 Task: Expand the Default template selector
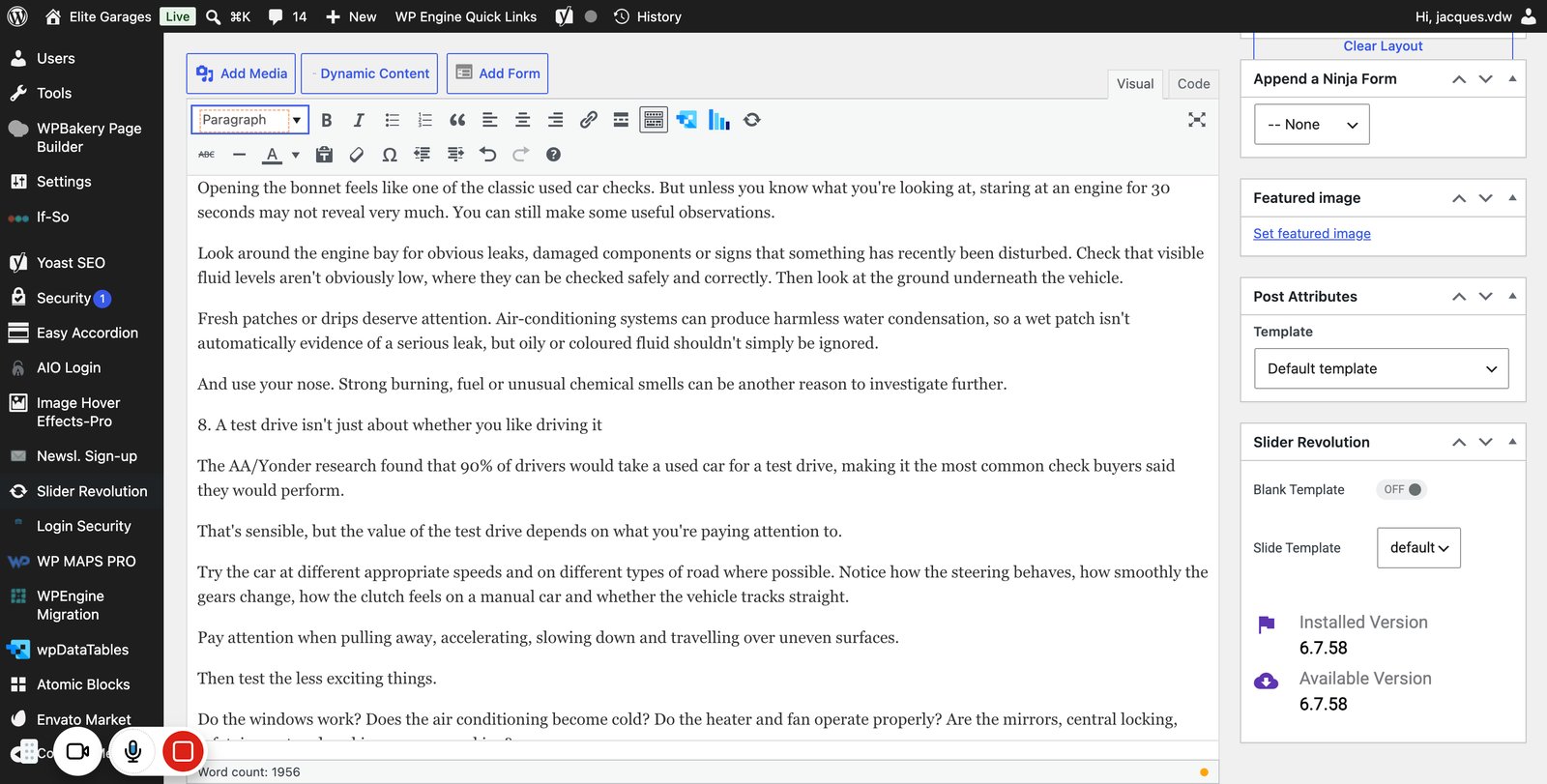pos(1381,368)
